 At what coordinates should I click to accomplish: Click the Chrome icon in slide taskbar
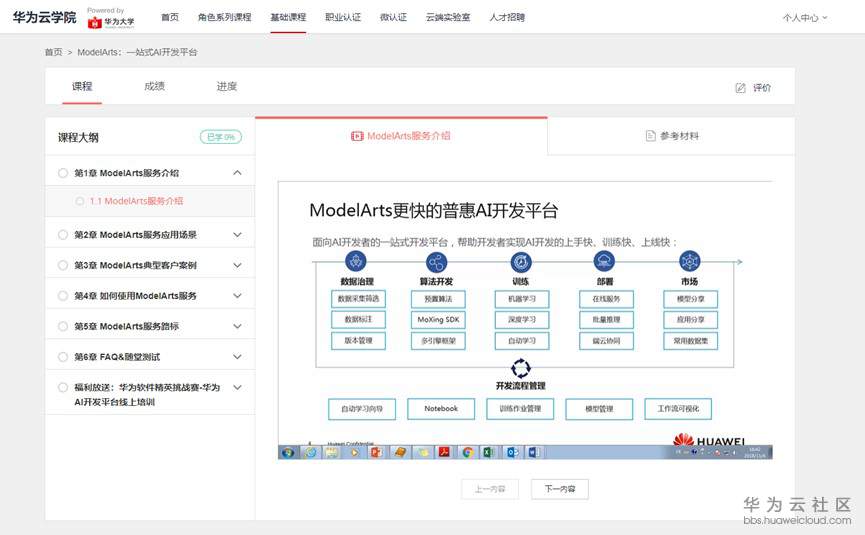[x=467, y=453]
